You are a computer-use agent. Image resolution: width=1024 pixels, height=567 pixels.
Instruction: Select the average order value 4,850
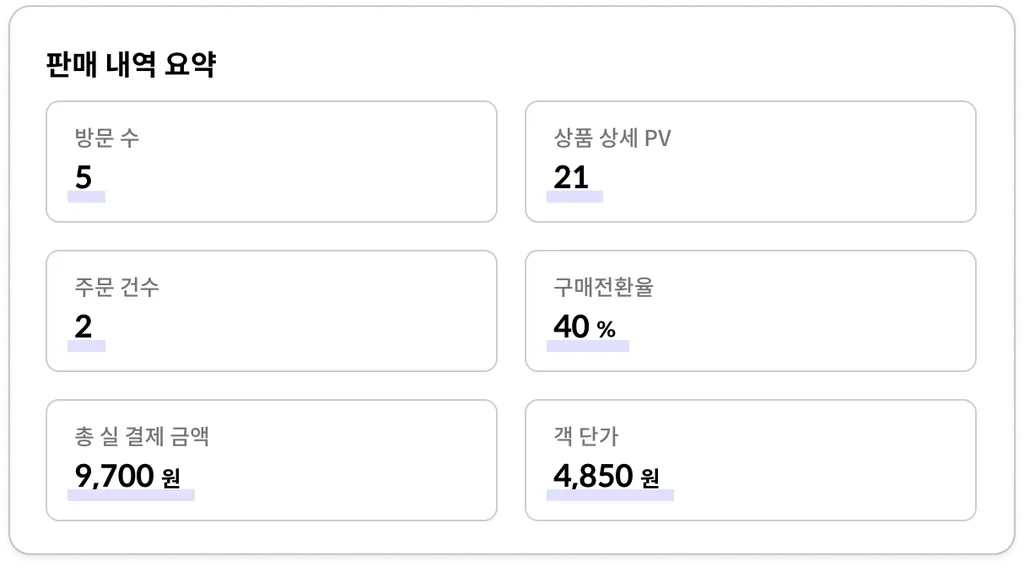point(593,476)
